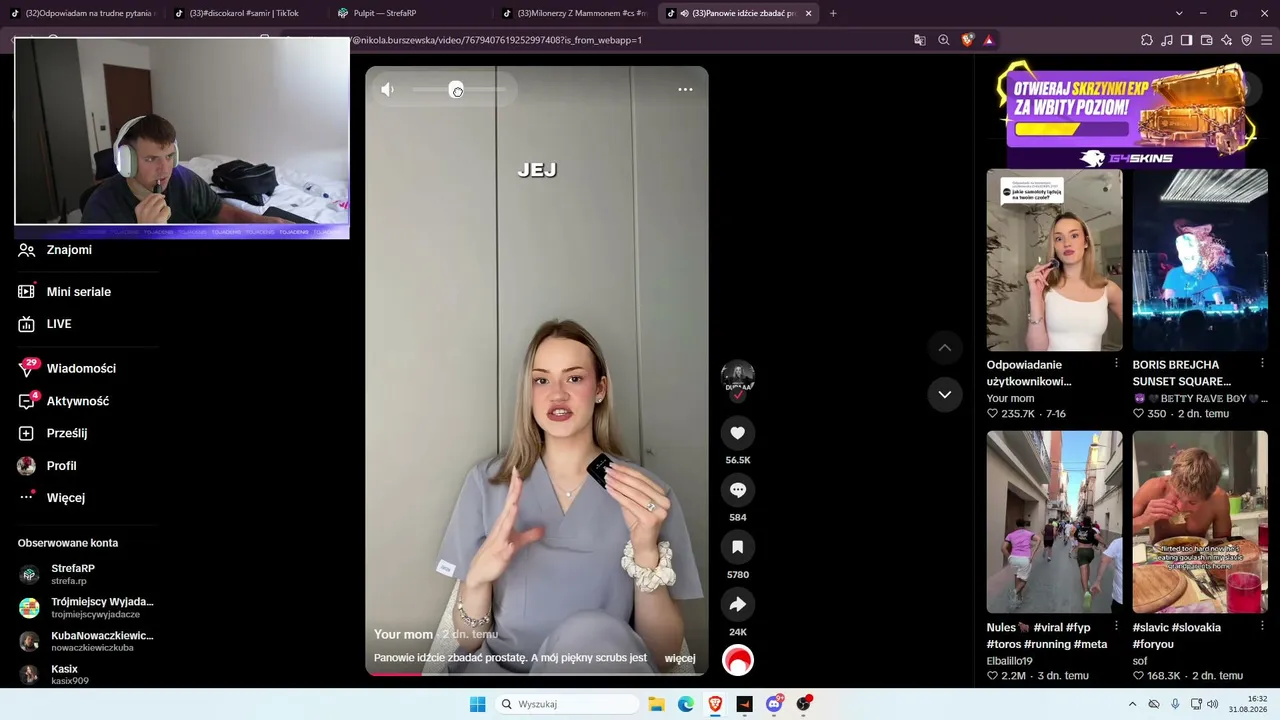
Task: Go to previous video with up chevron
Action: [x=945, y=347]
